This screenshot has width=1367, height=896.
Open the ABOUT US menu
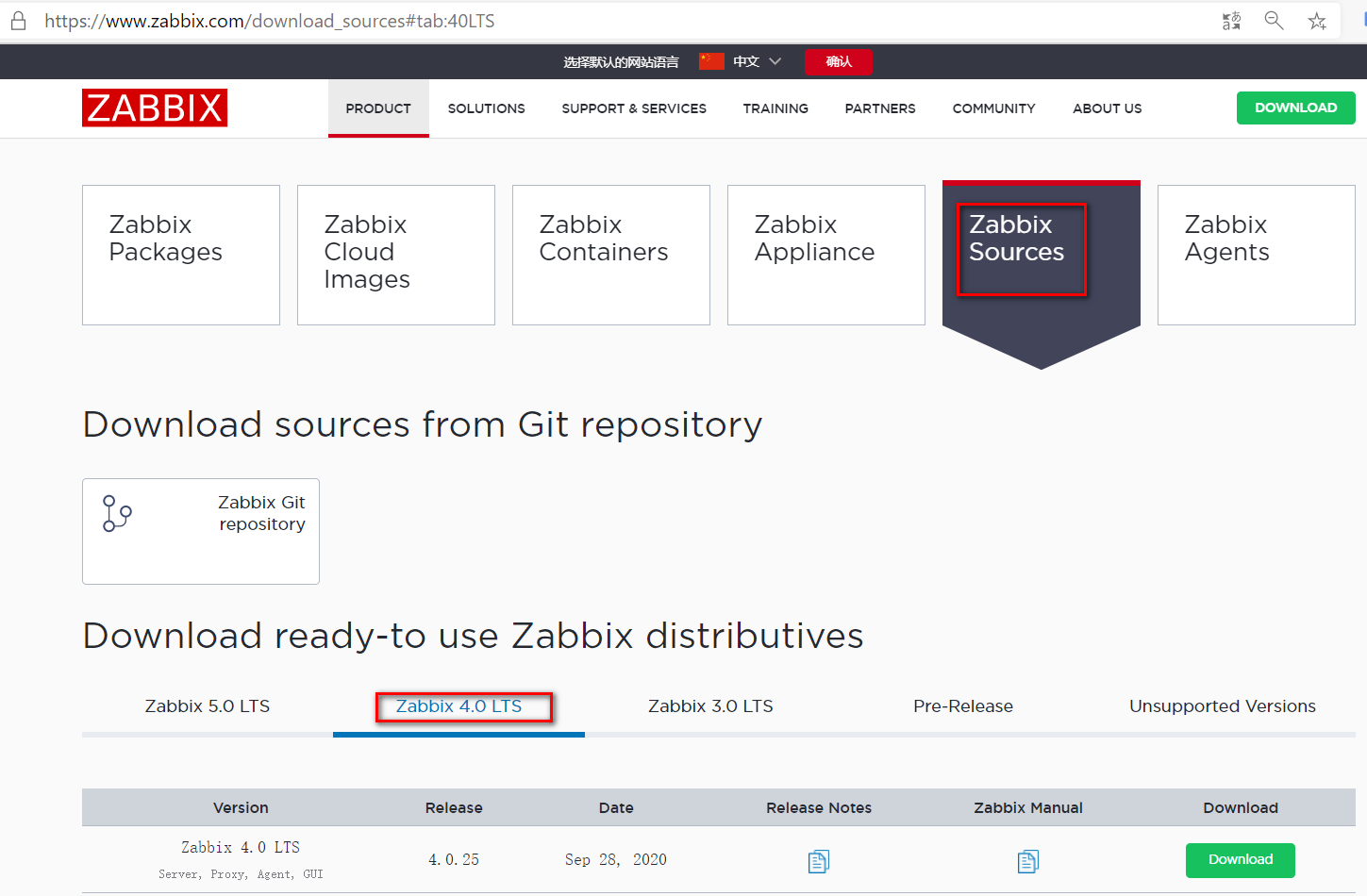coord(1108,108)
